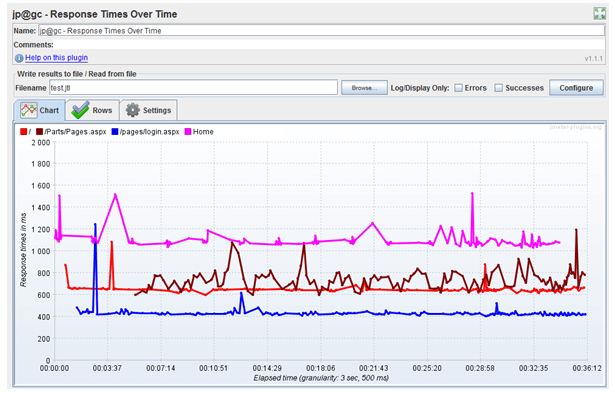Click the 00:00:00 x-axis time label
Viewport: 615px width, 393px height.
click(x=54, y=368)
